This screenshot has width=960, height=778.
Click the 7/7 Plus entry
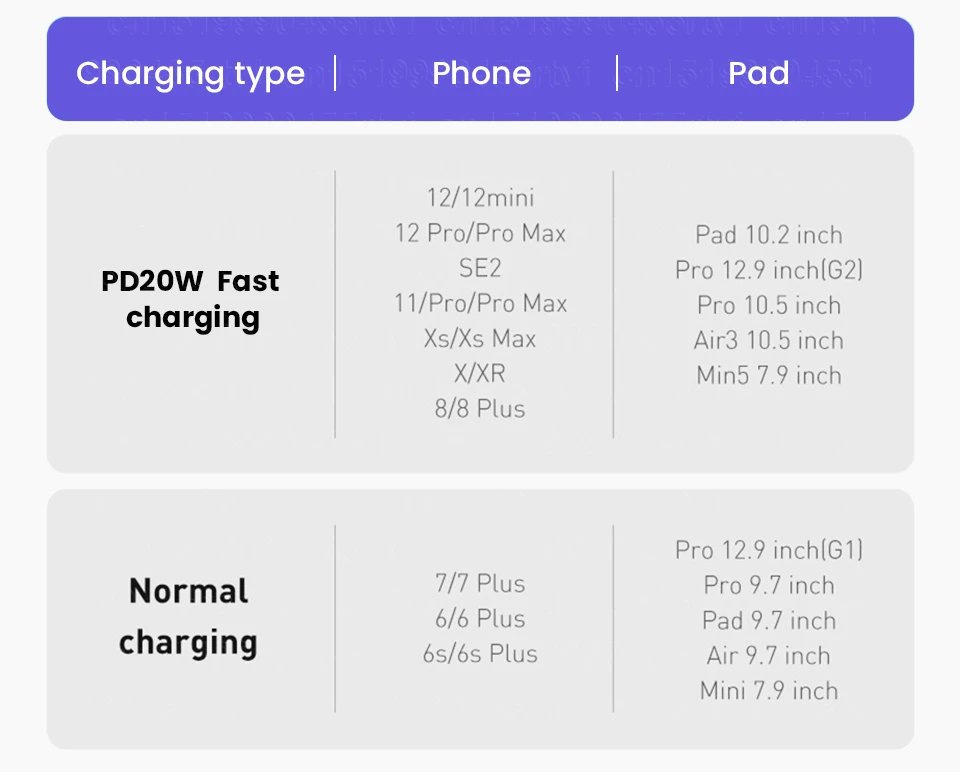click(480, 583)
